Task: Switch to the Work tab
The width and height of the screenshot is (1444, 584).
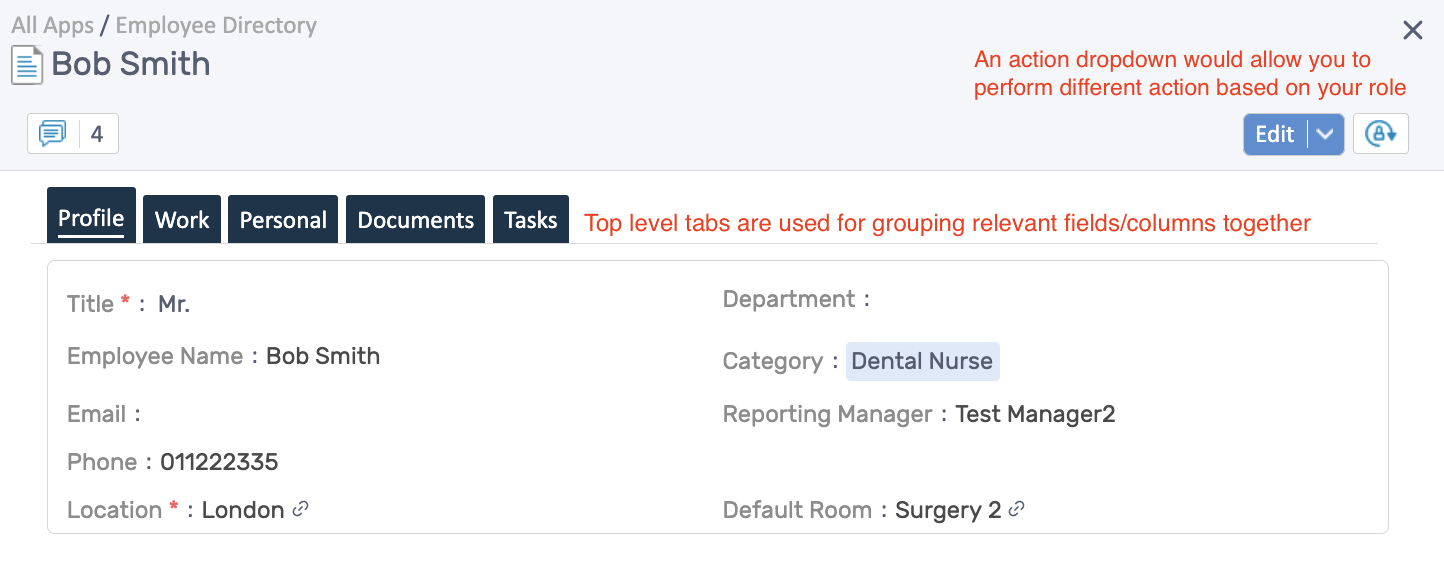Action: [x=182, y=220]
